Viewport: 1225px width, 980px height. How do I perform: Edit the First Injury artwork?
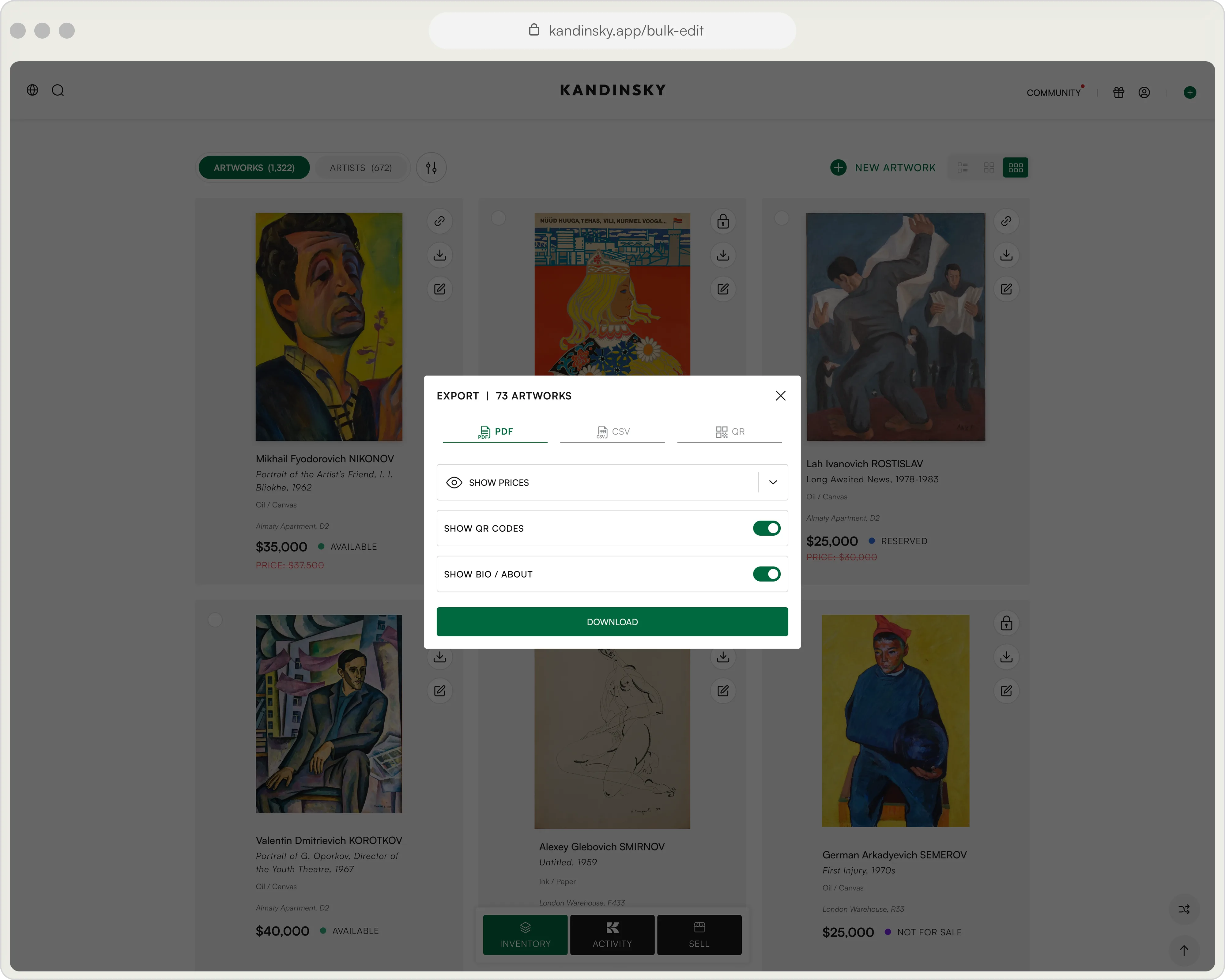(1006, 691)
